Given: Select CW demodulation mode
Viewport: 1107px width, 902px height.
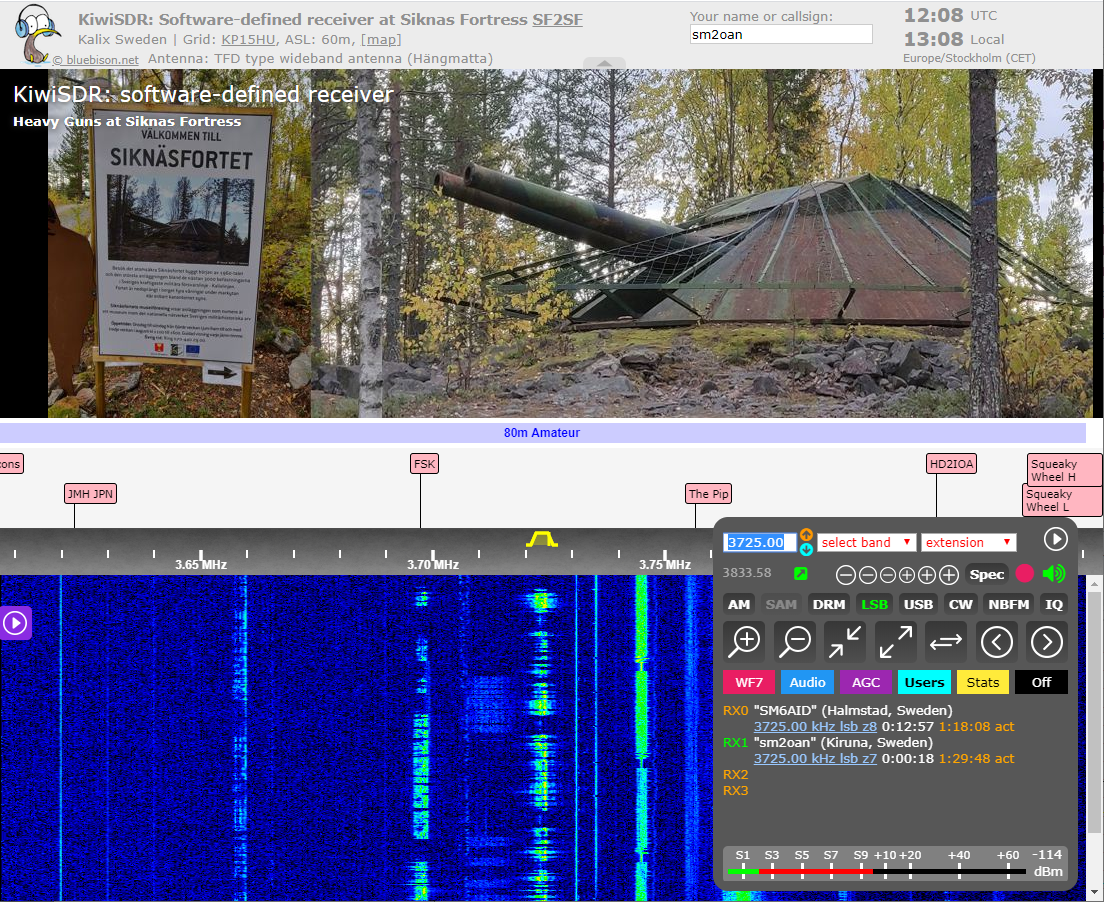Looking at the screenshot, I should point(960,604).
